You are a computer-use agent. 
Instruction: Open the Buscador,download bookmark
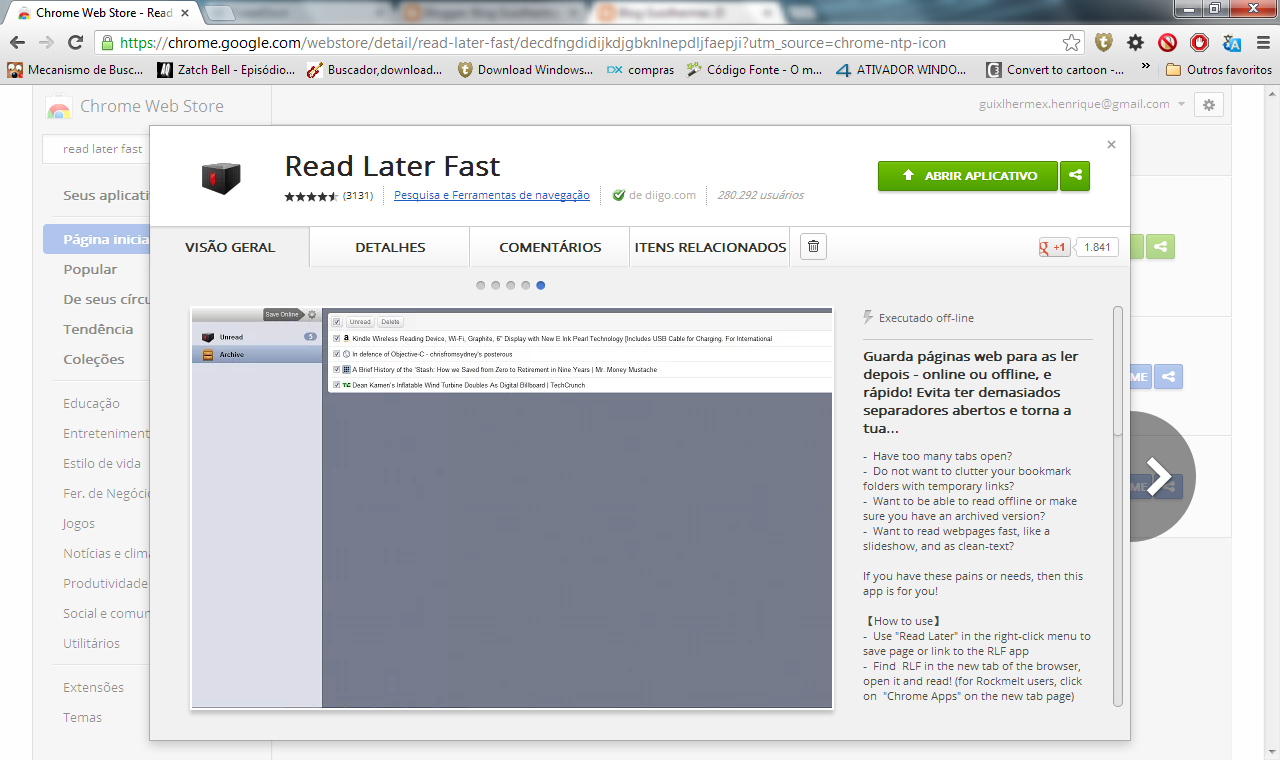coord(374,70)
